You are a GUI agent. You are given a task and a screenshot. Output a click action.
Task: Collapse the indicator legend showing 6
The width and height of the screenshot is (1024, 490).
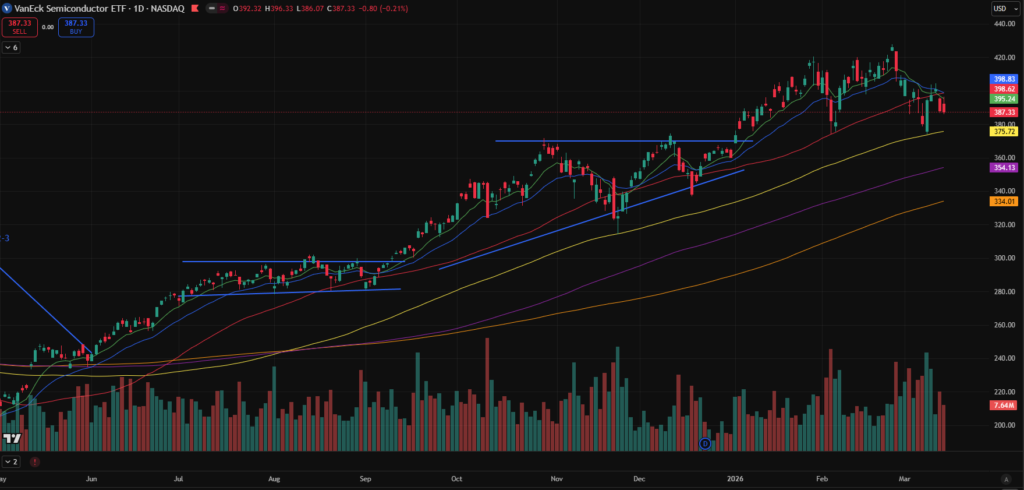[12, 47]
